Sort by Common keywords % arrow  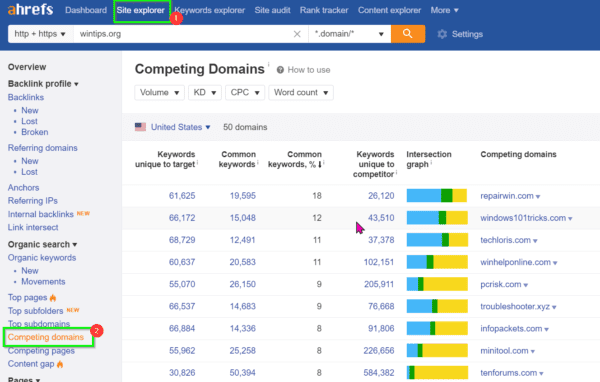point(320,165)
